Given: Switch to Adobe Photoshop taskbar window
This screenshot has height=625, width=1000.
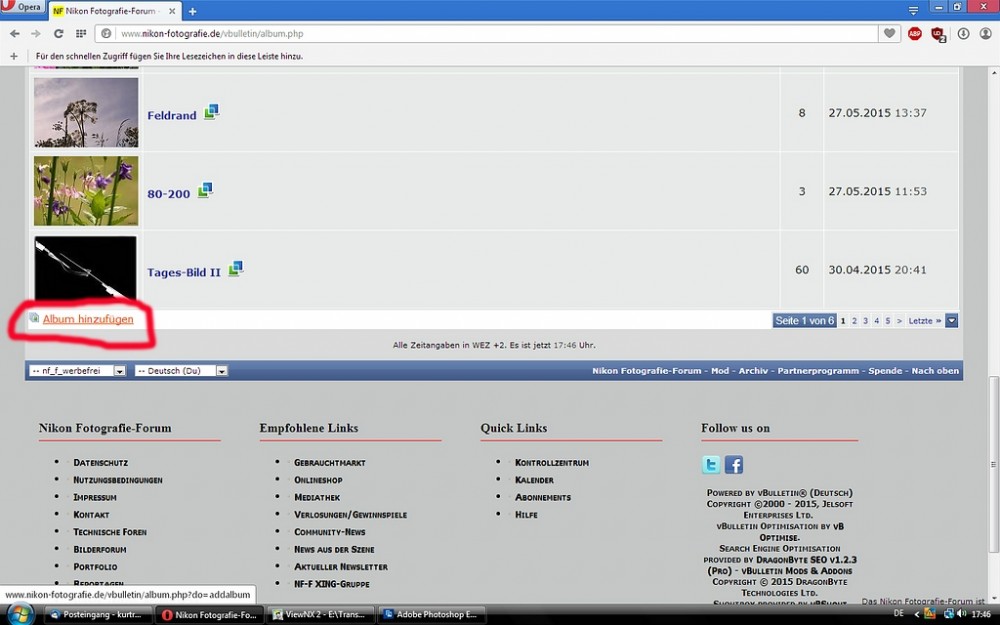Looking at the screenshot, I should click(x=432, y=615).
